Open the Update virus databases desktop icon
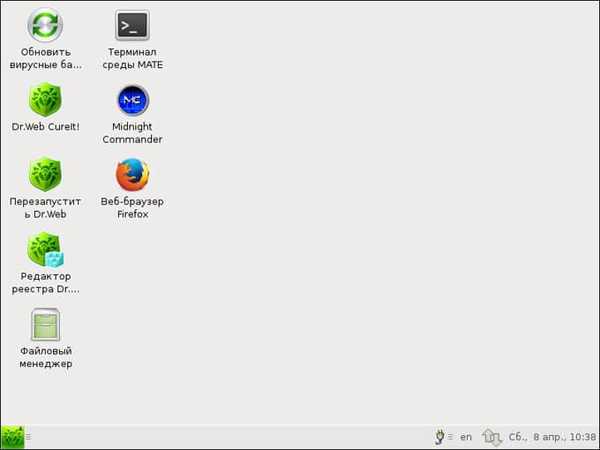This screenshot has width=600, height=450. pyautogui.click(x=45, y=25)
